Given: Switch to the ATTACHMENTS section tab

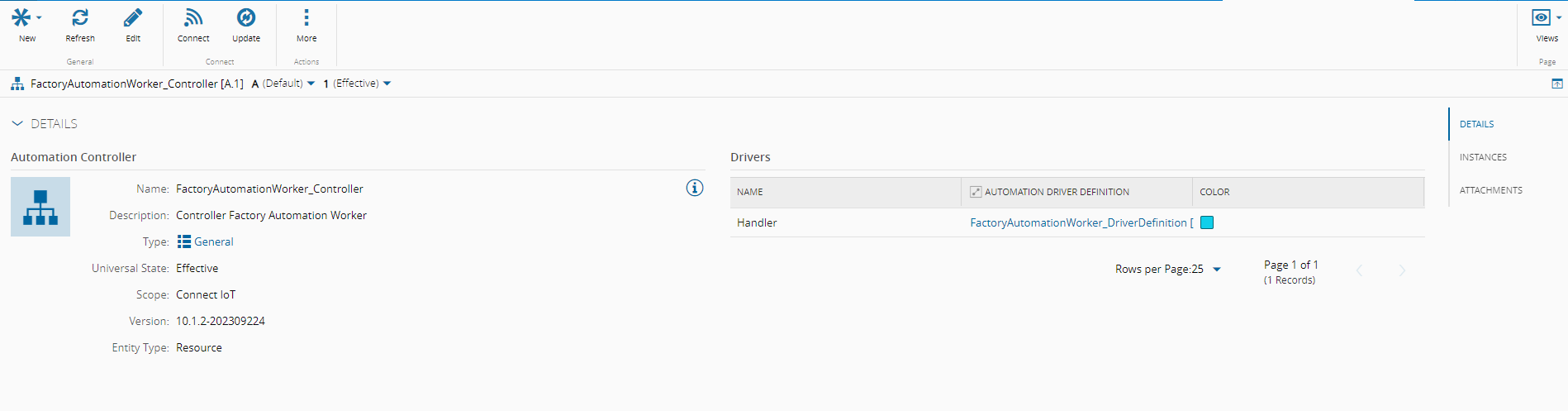Looking at the screenshot, I should 1490,190.
